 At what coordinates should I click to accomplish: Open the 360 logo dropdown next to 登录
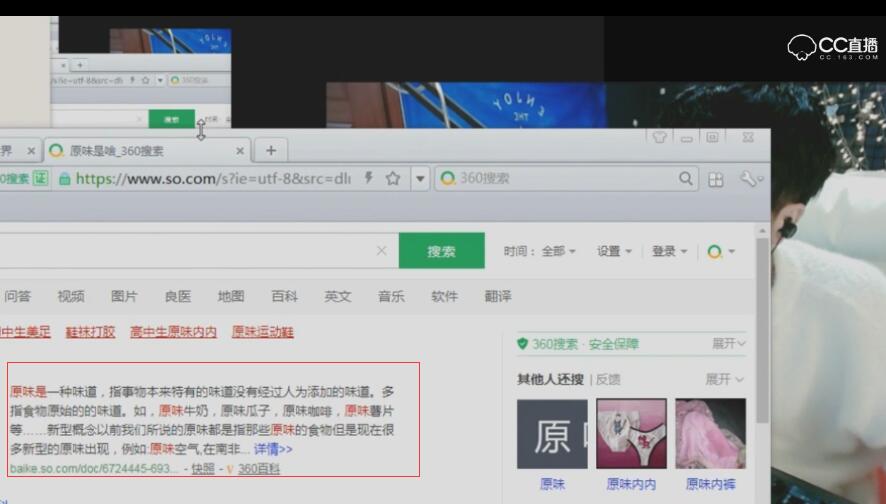721,251
